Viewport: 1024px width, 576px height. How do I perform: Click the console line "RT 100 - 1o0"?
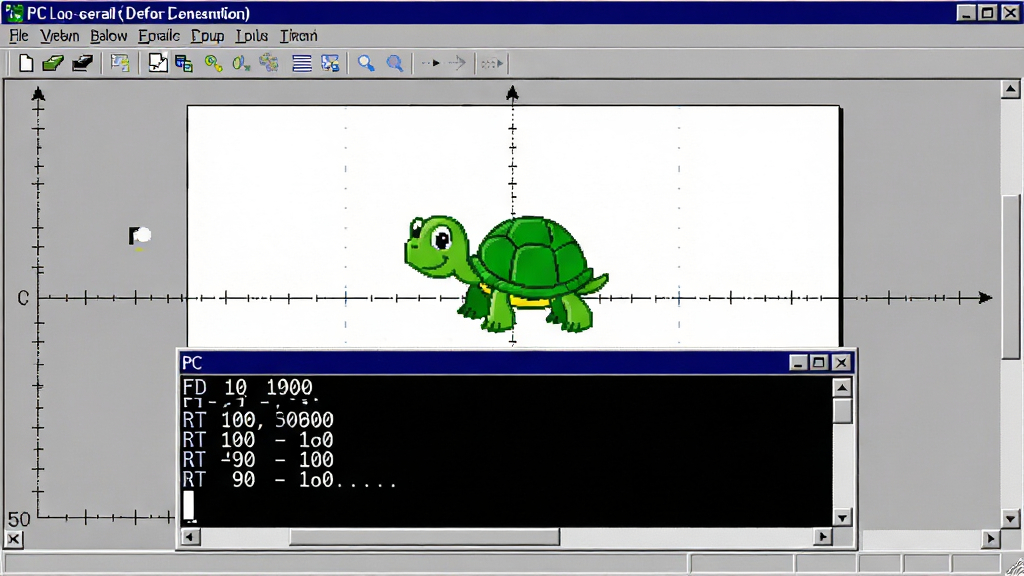click(x=258, y=440)
